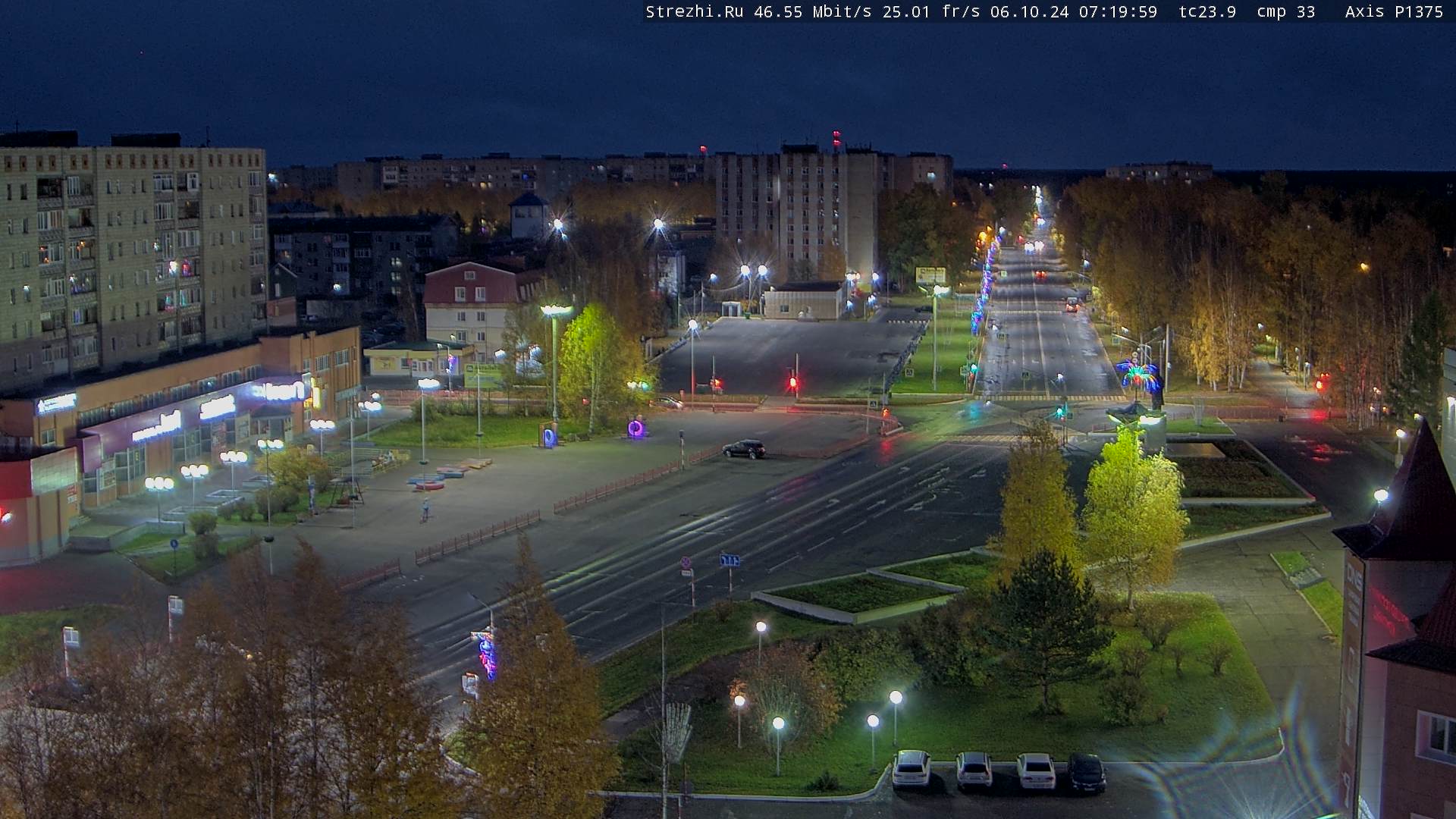Select the 46.55 Mbit/s bitrate readout

[x=813, y=12]
